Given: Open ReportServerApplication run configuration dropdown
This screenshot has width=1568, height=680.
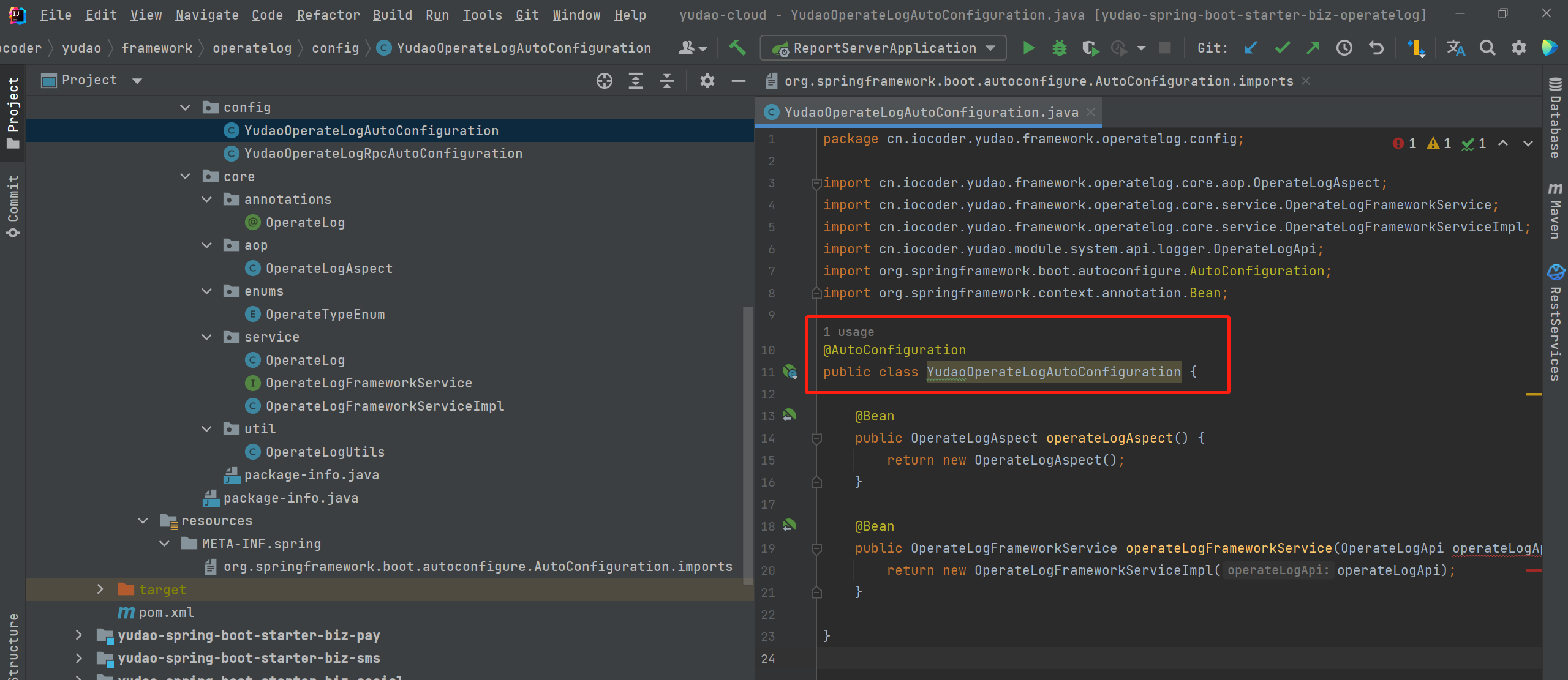Looking at the screenshot, I should point(883,48).
